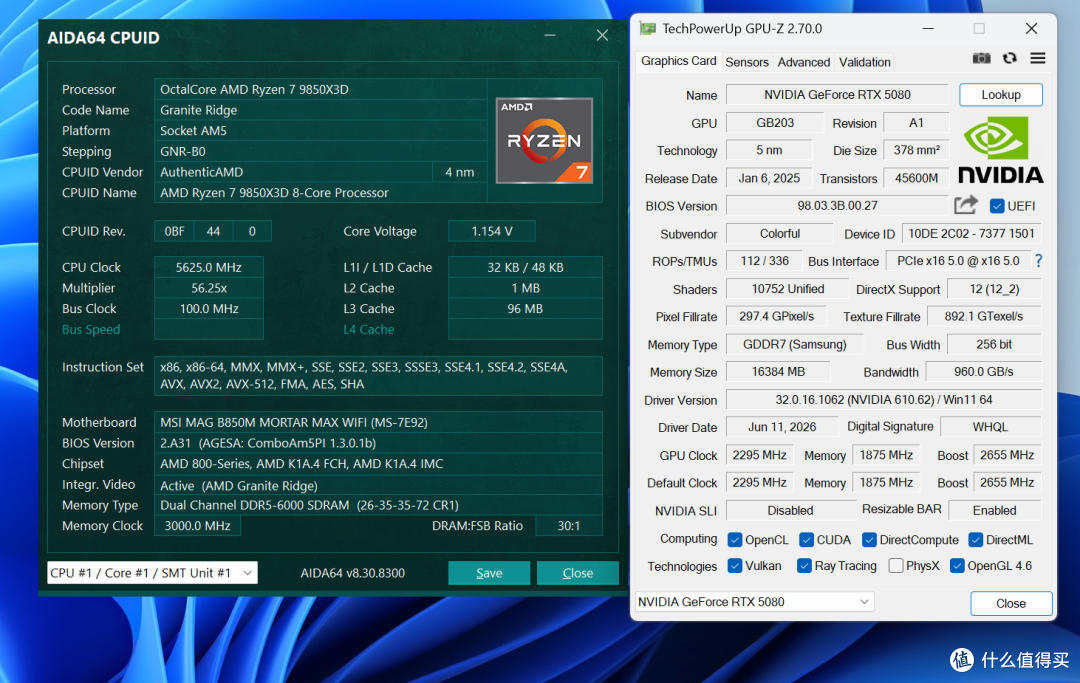Click the GPU-Z title bar app icon
Screen dimensions: 1080x683
647,28
